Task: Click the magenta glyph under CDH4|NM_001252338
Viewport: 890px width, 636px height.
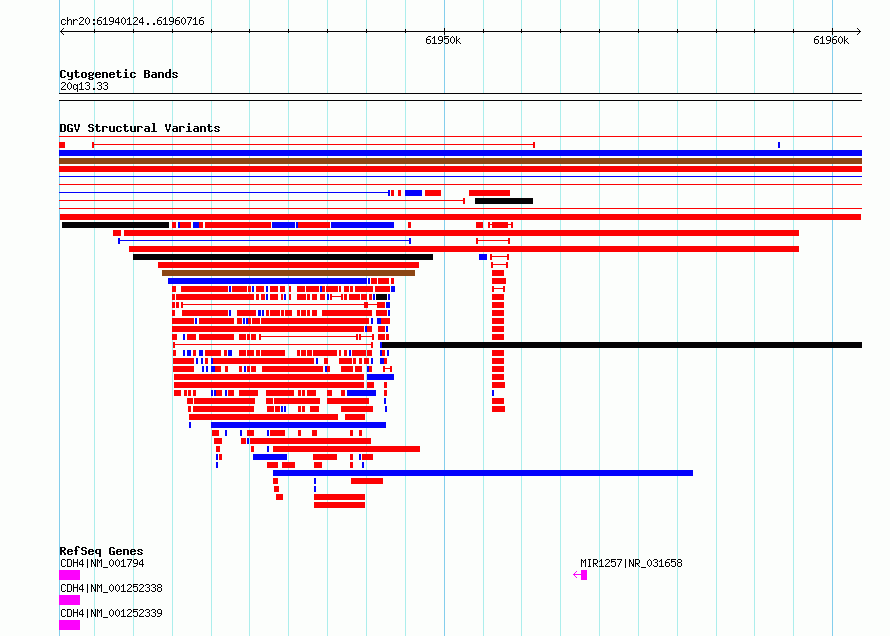Action: tap(70, 600)
